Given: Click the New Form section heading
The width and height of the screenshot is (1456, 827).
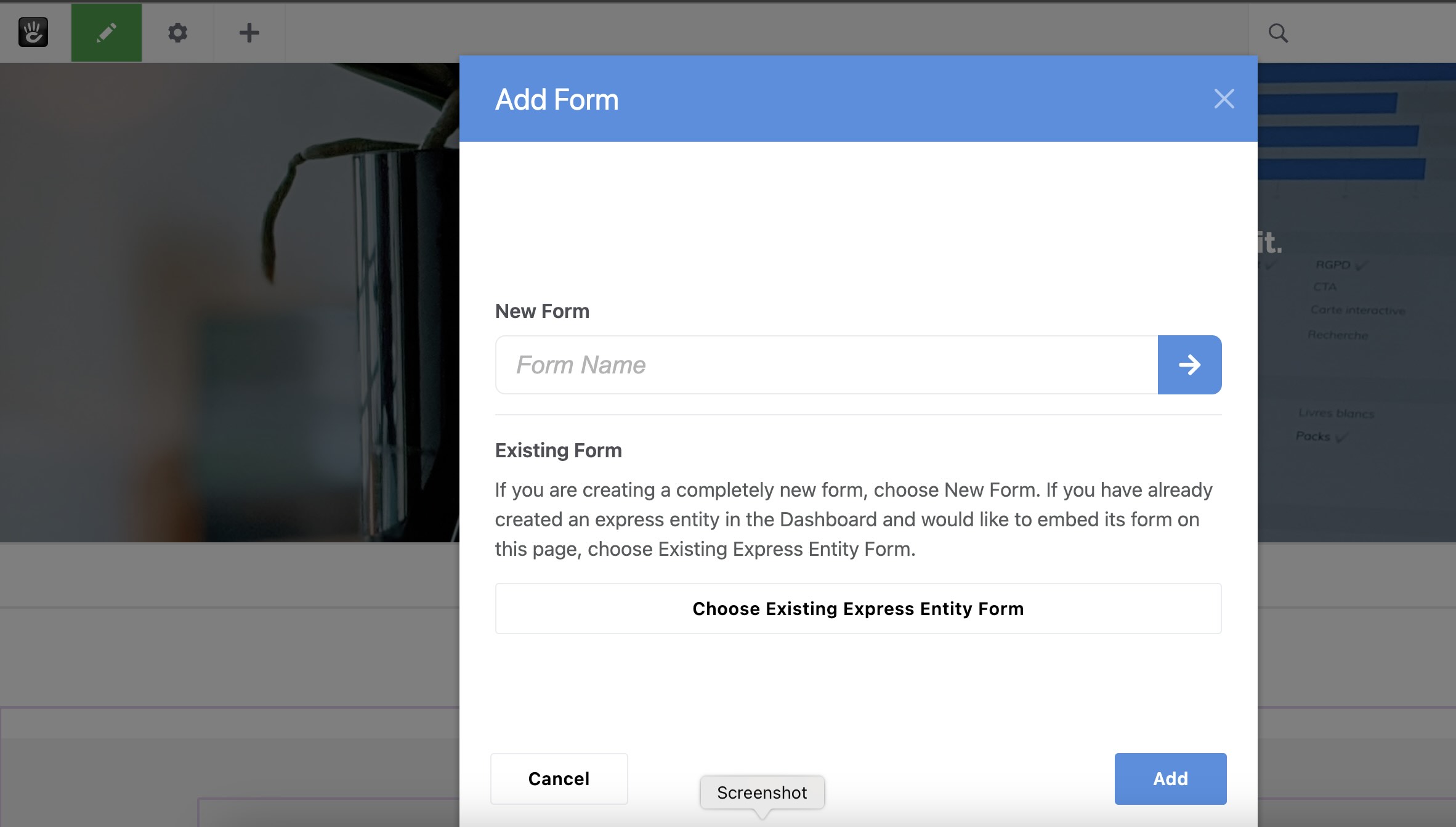Looking at the screenshot, I should [x=542, y=311].
